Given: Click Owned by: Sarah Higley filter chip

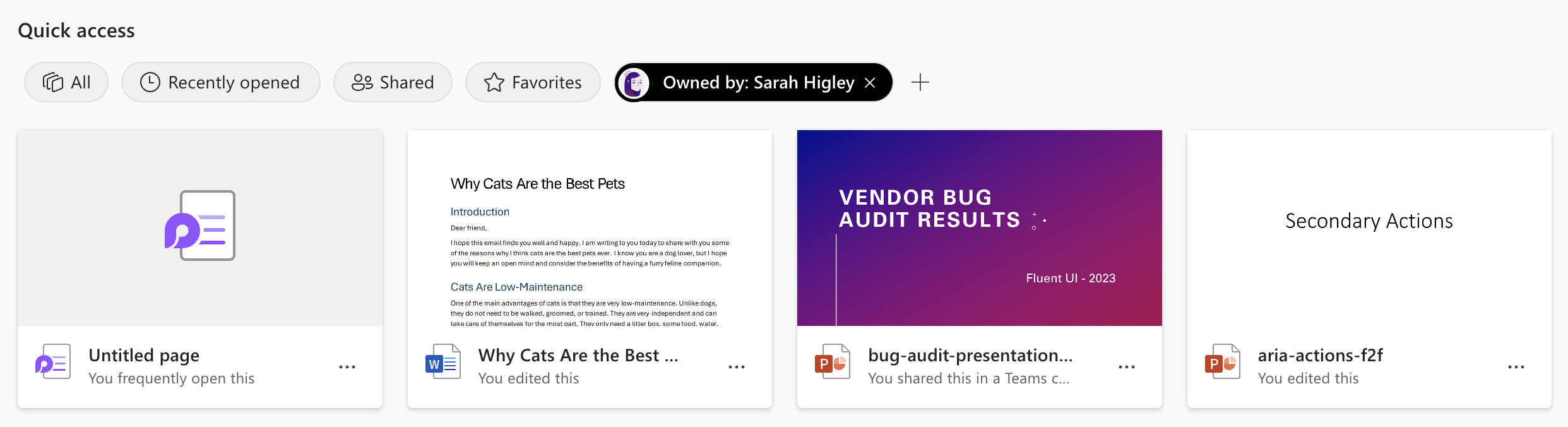Looking at the screenshot, I should 754,82.
